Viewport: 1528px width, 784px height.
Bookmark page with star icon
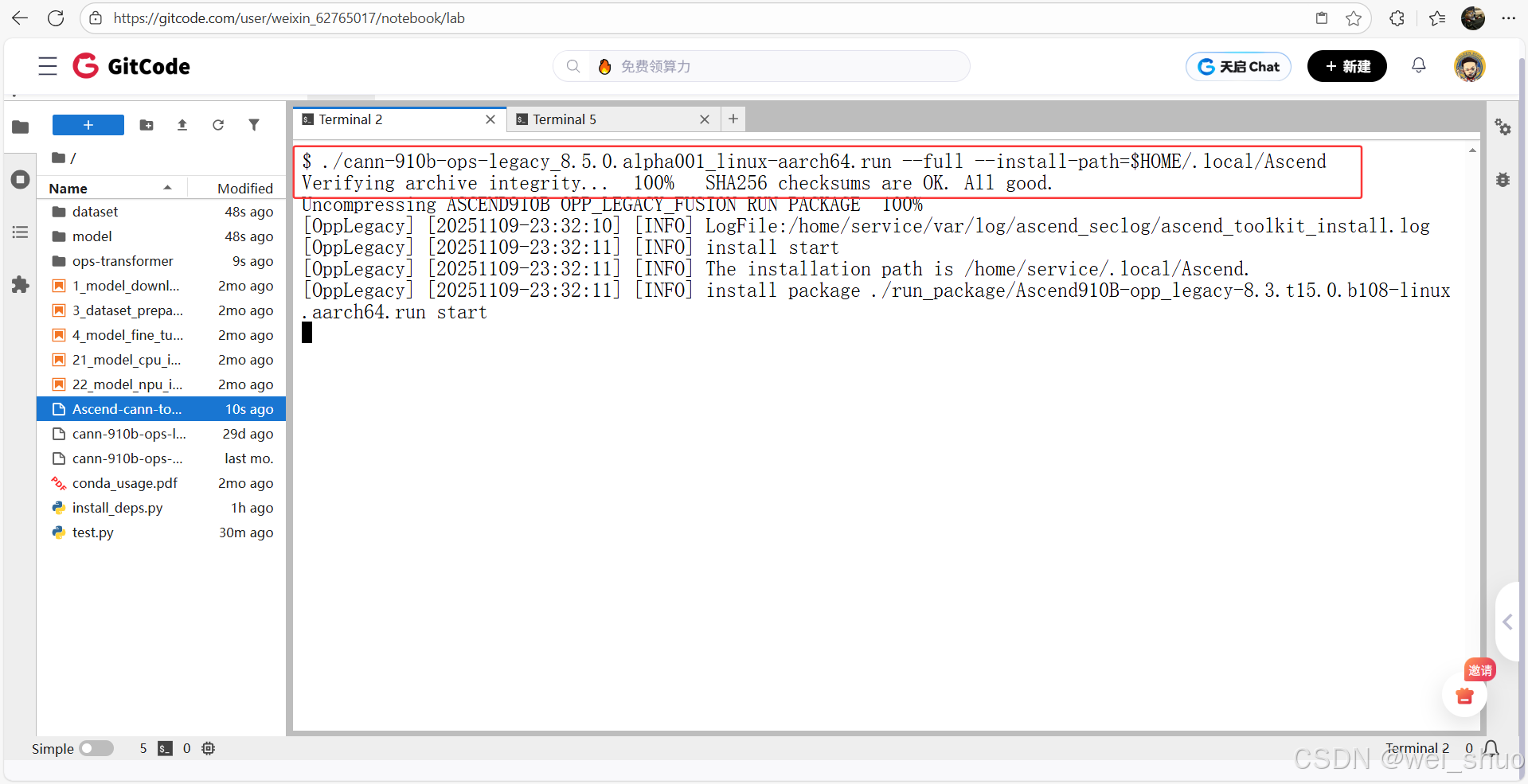1354,18
